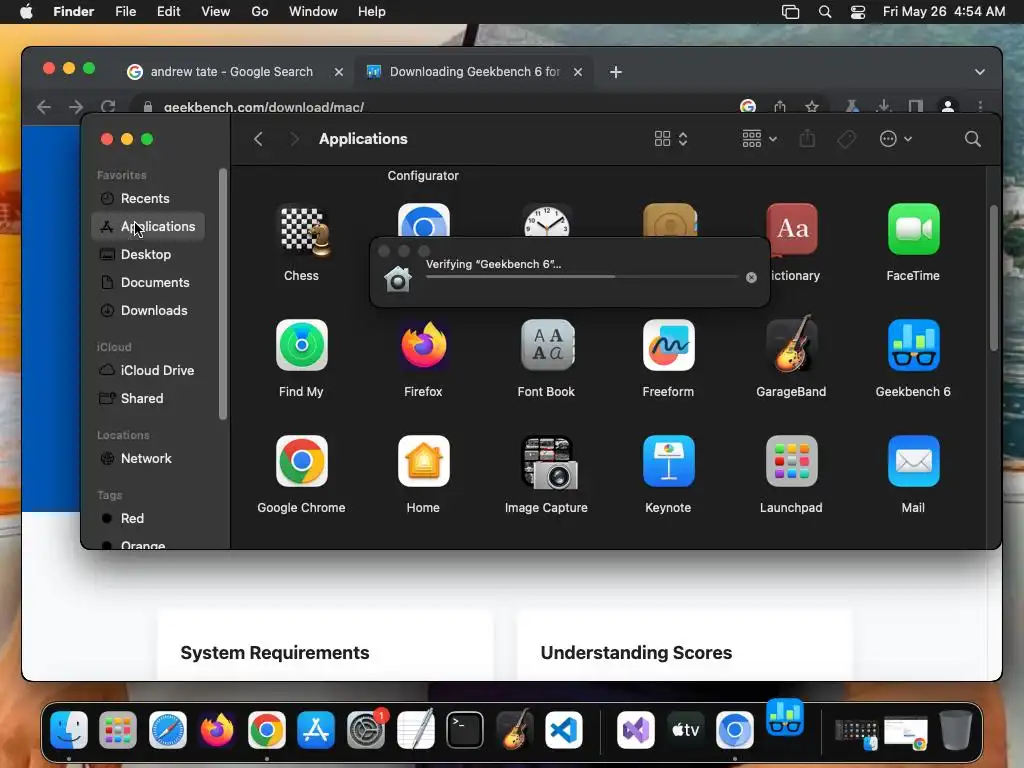Switch to the andrew tate Google Search tab
Viewport: 1024px width, 768px height.
[231, 72]
